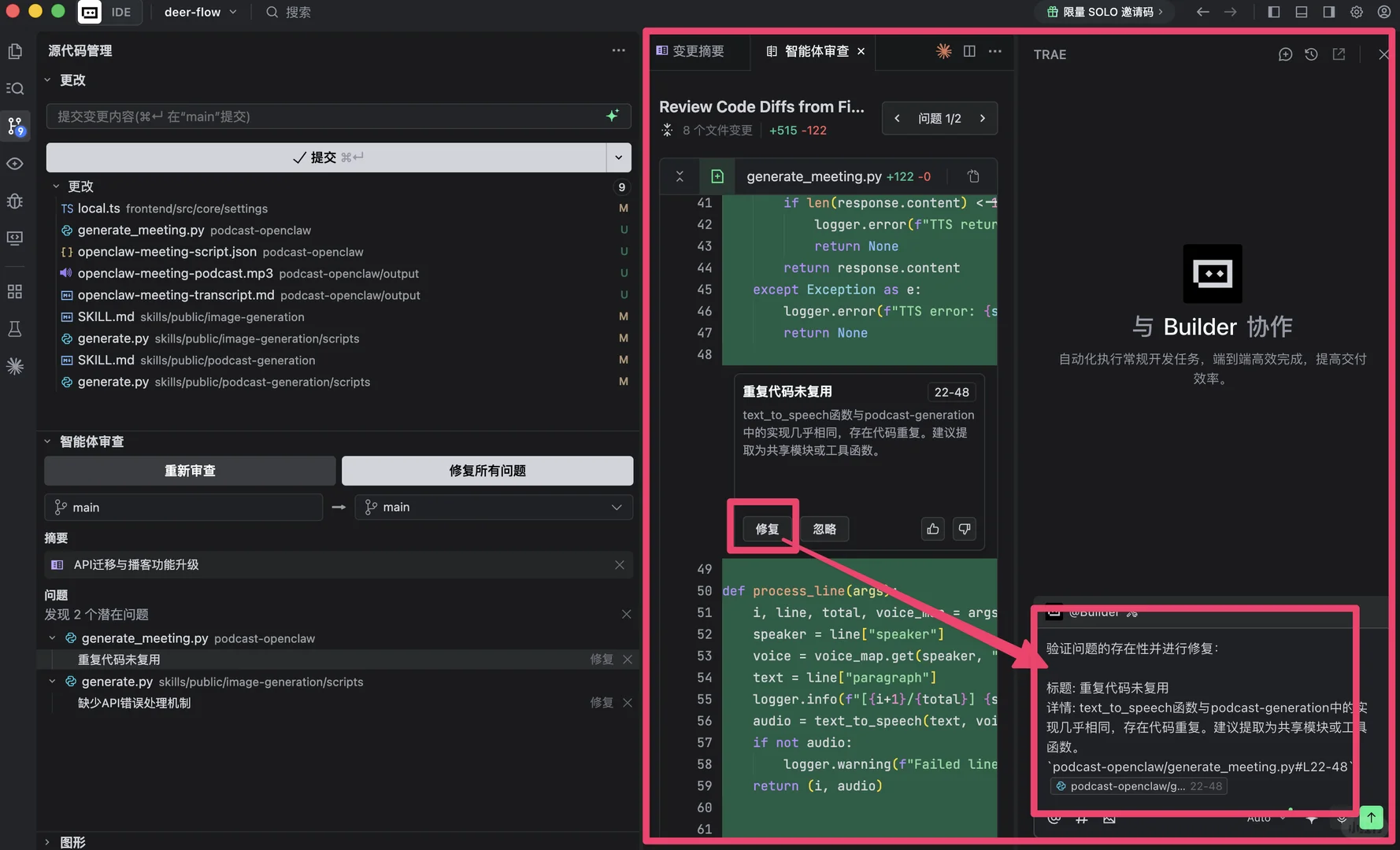The height and width of the screenshot is (850, 1400).
Task: Select Source Control icon with badge 9
Action: [15, 126]
